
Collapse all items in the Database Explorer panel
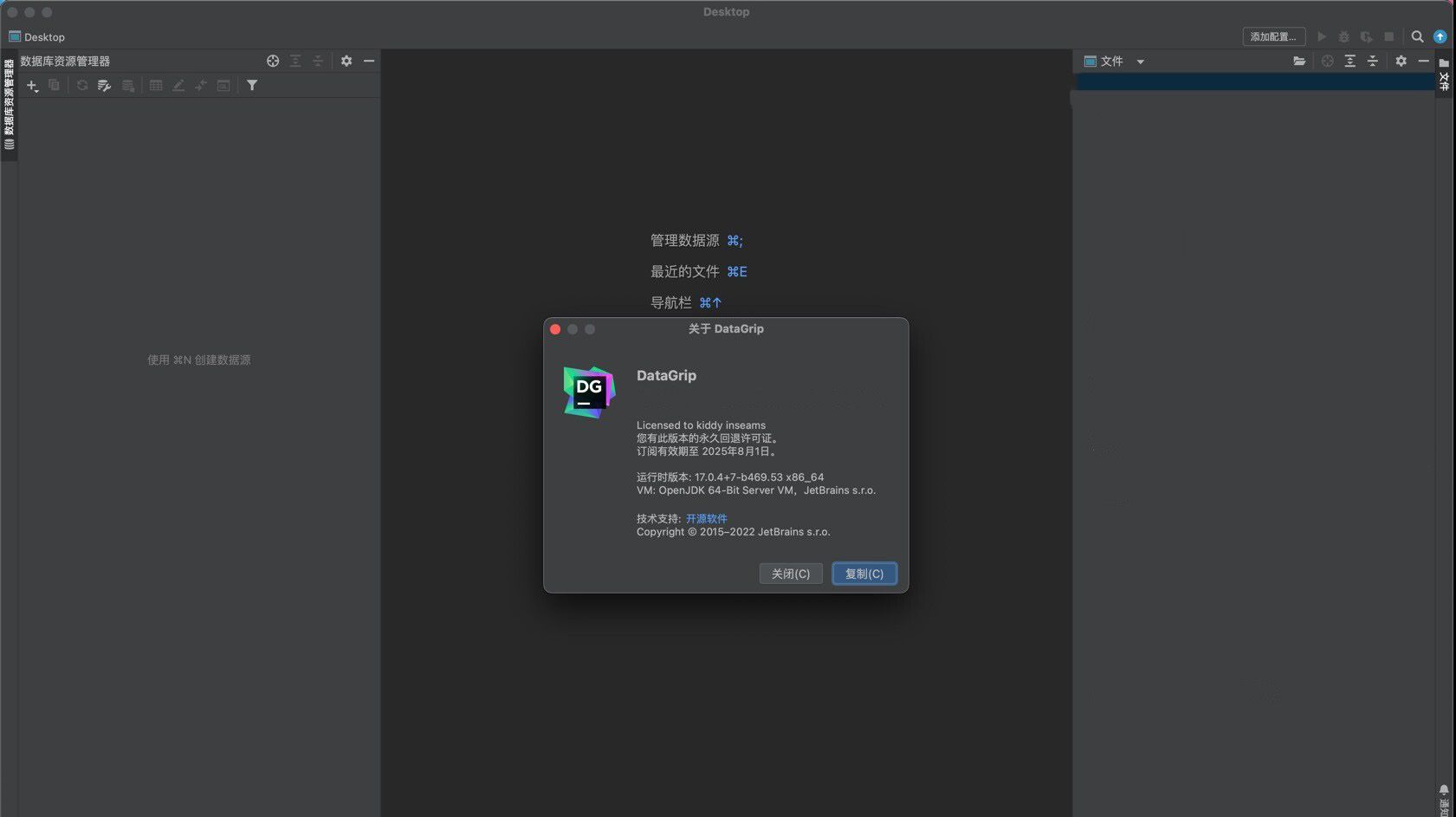click(318, 61)
